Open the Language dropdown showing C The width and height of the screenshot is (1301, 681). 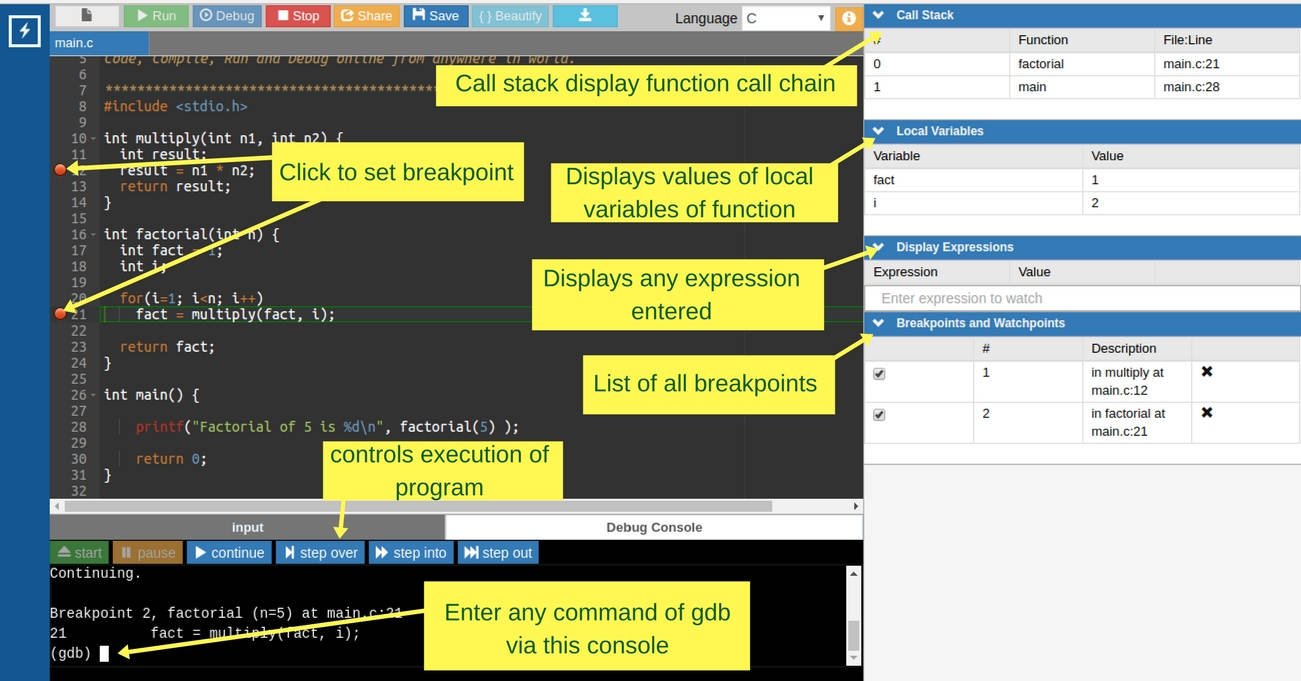point(785,17)
